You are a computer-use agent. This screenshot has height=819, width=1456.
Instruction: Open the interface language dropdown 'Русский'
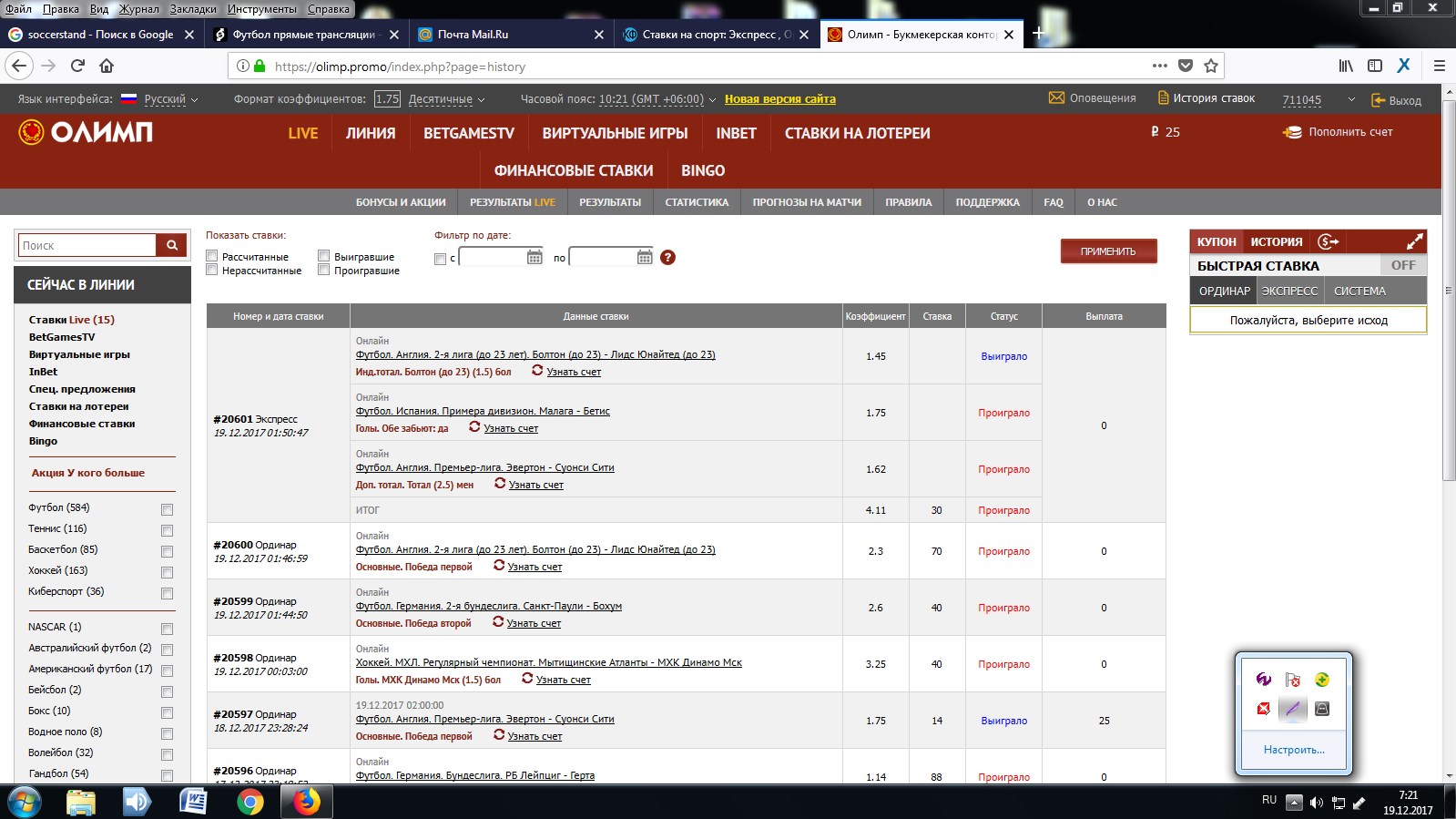pos(171,99)
